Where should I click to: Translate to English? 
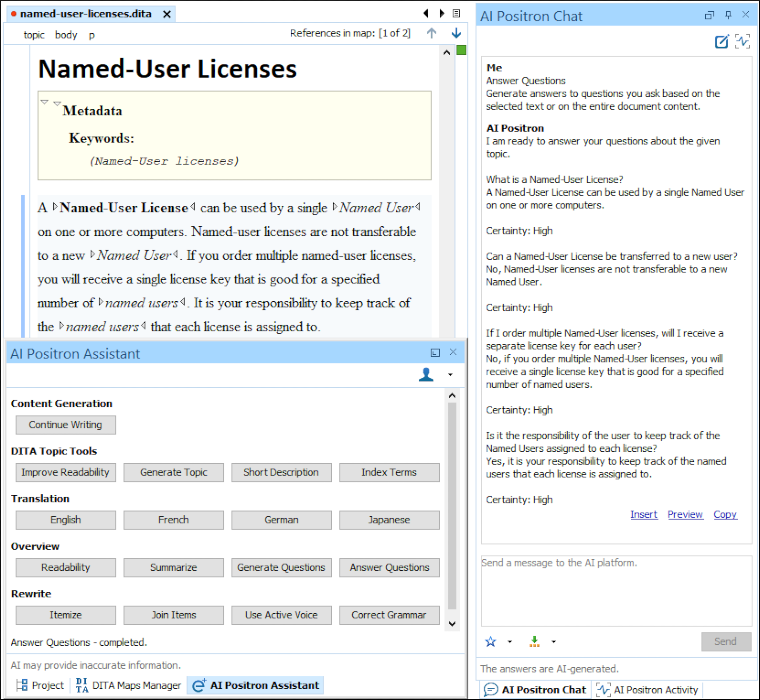tap(65, 520)
